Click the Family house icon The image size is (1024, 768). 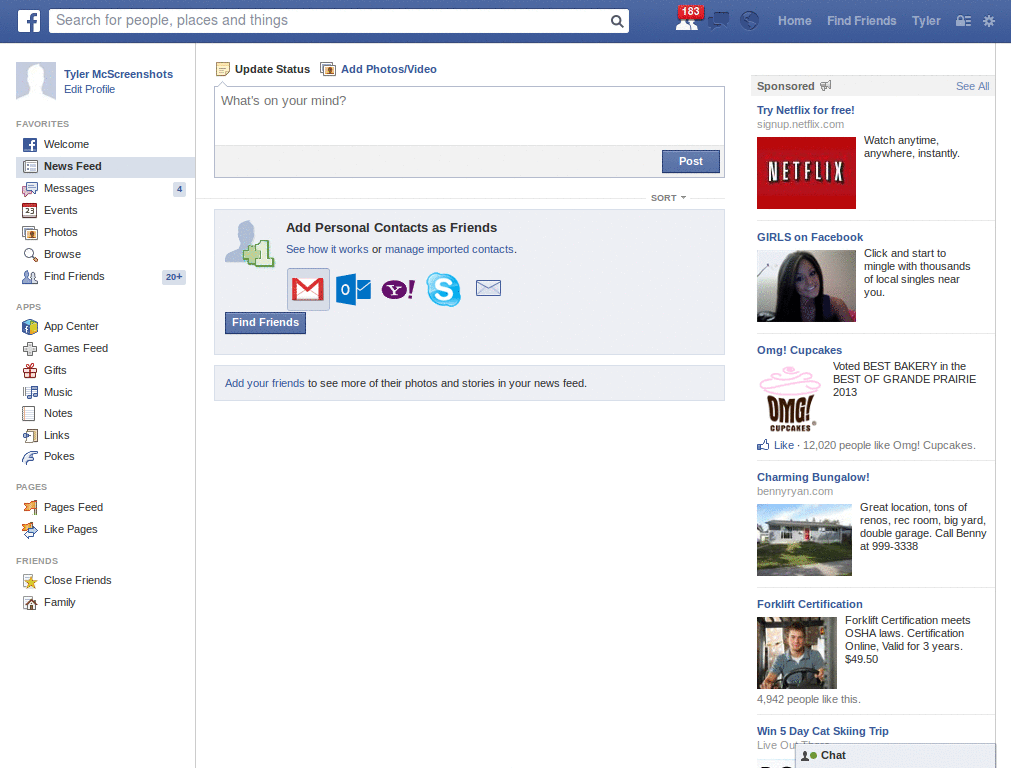tap(30, 603)
